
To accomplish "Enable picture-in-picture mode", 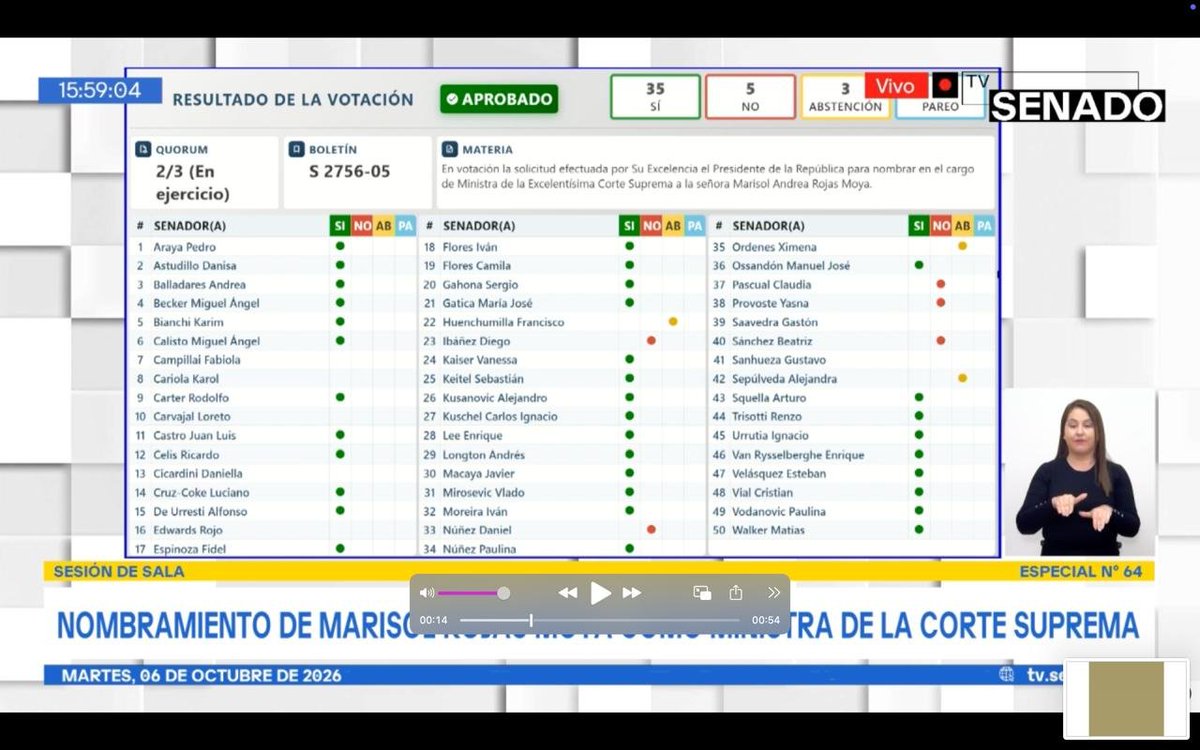I will (702, 593).
